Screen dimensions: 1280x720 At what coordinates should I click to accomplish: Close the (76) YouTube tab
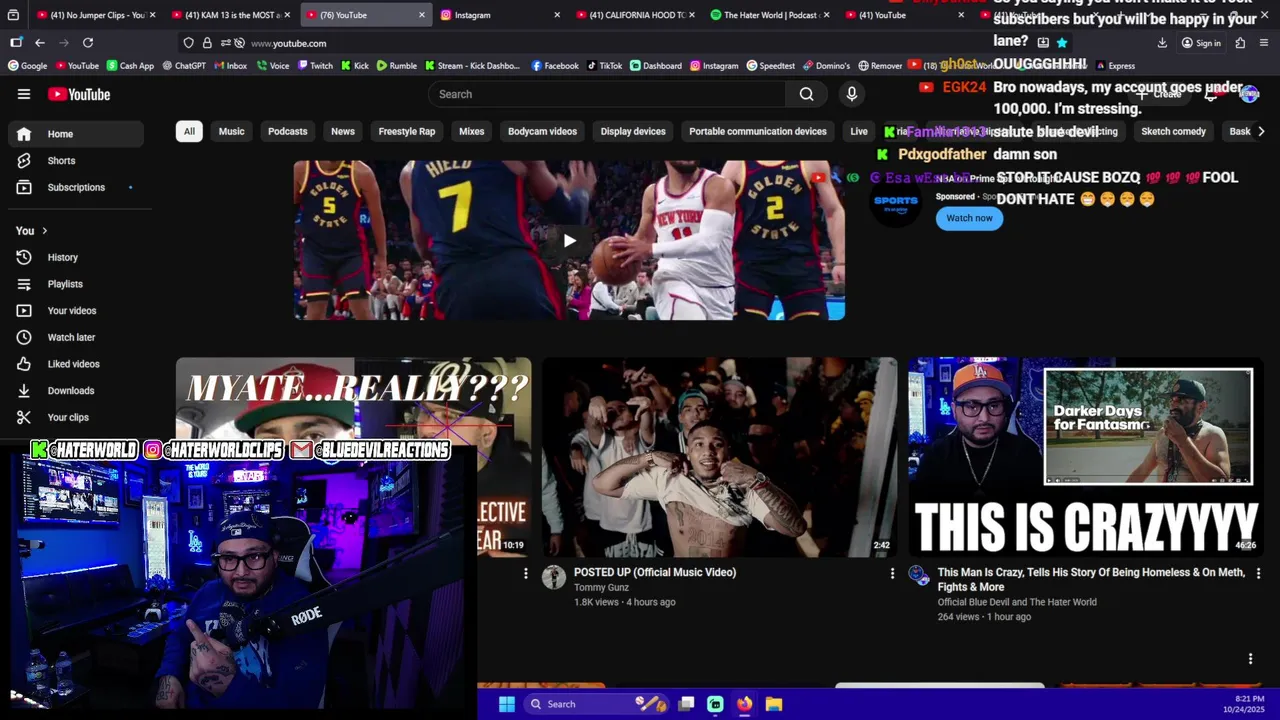click(x=421, y=15)
